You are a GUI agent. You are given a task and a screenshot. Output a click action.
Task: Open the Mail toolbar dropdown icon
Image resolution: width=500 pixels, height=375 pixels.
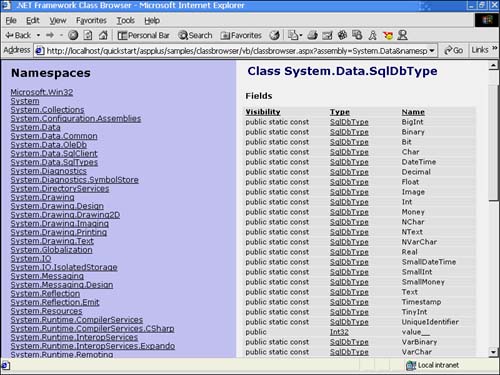[x=295, y=35]
